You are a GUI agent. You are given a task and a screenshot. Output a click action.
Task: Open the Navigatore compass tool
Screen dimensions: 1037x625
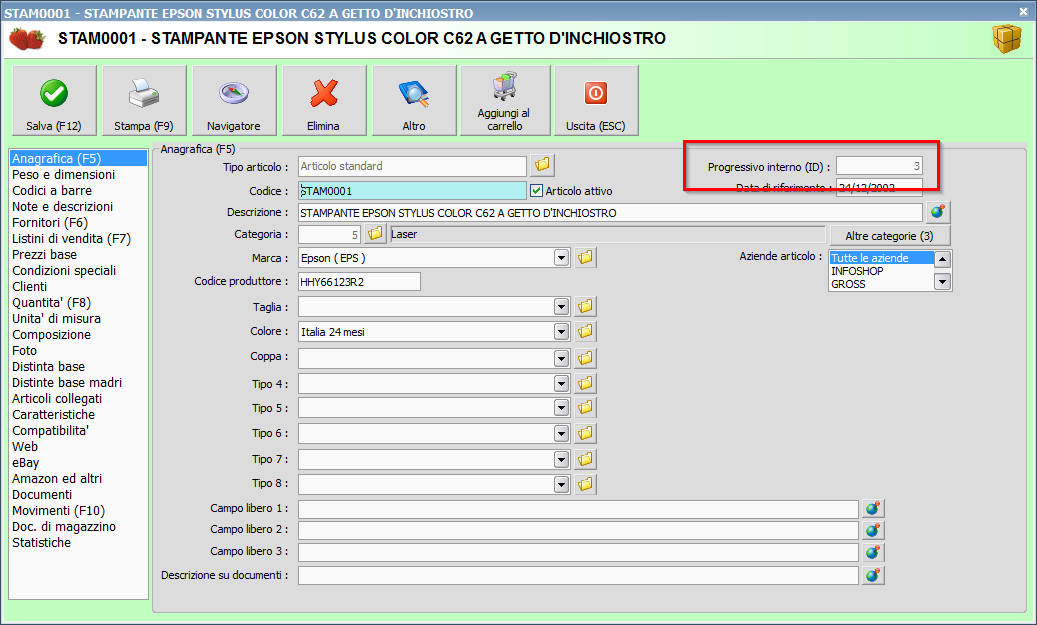(234, 101)
